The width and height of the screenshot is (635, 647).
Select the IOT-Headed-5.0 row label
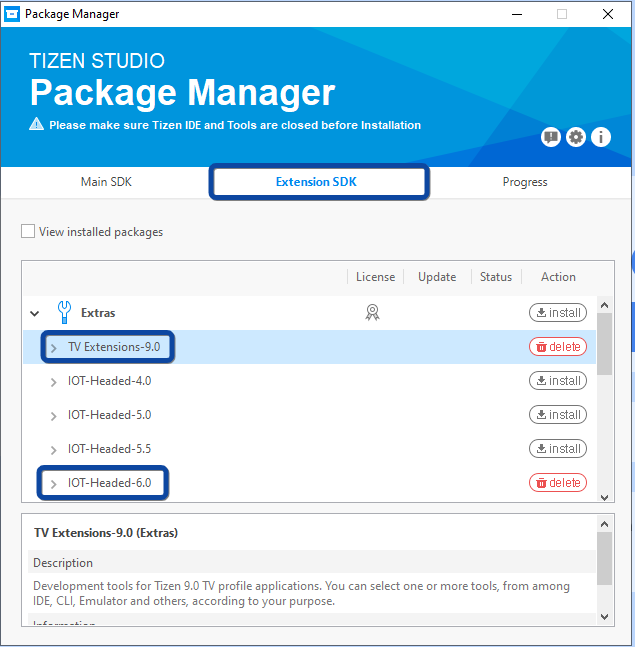tap(109, 415)
